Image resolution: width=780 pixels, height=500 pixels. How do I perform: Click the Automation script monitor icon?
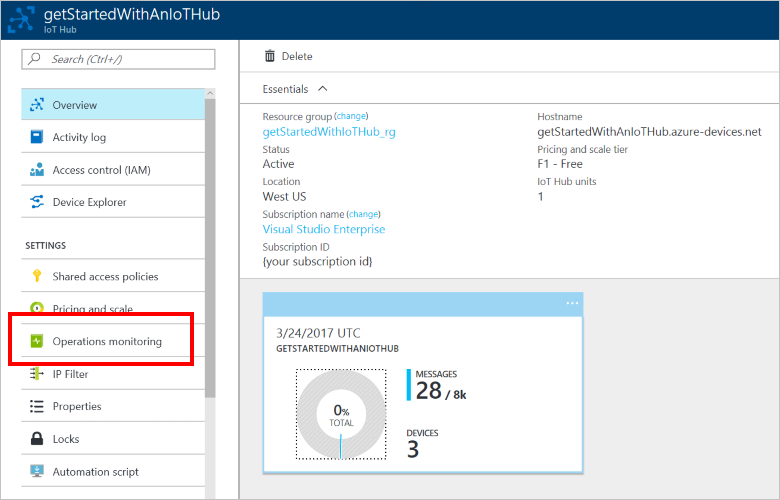point(37,471)
